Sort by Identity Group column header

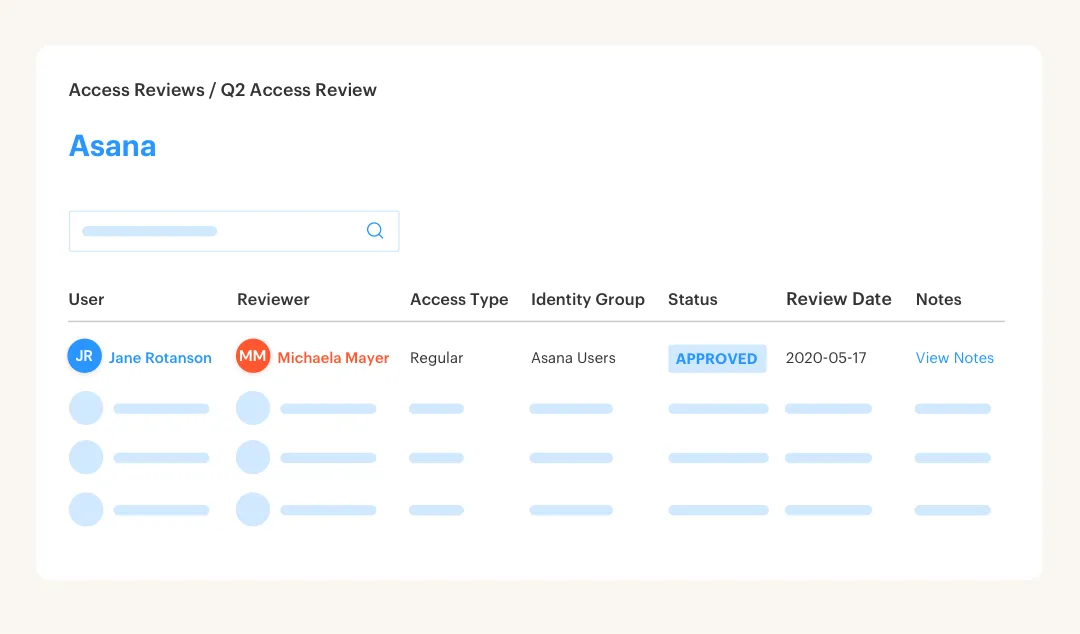coord(587,299)
